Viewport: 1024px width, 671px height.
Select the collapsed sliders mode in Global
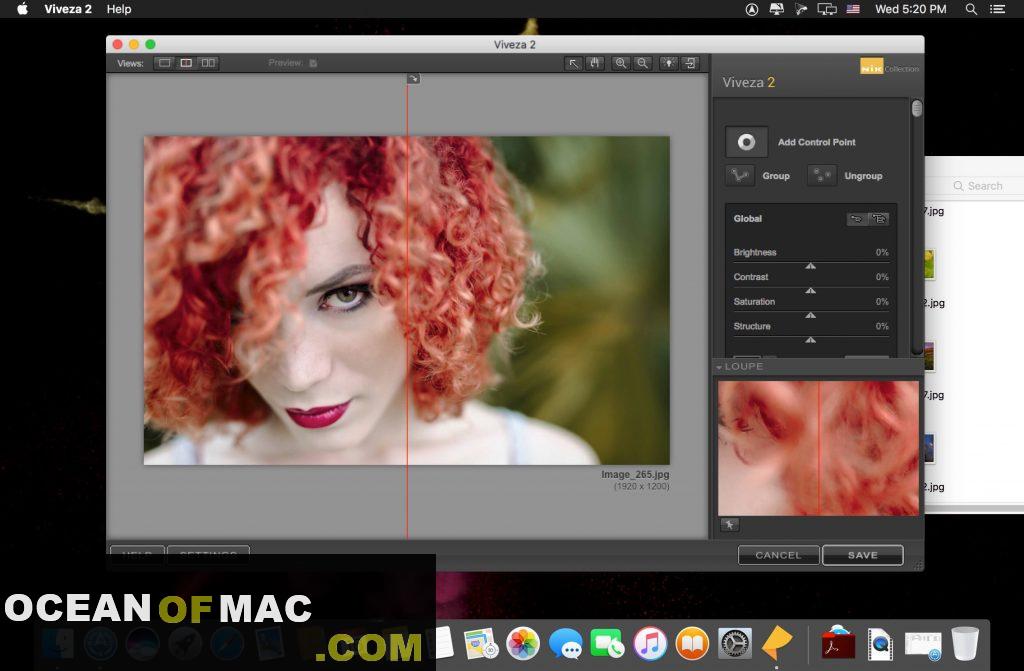tap(856, 219)
